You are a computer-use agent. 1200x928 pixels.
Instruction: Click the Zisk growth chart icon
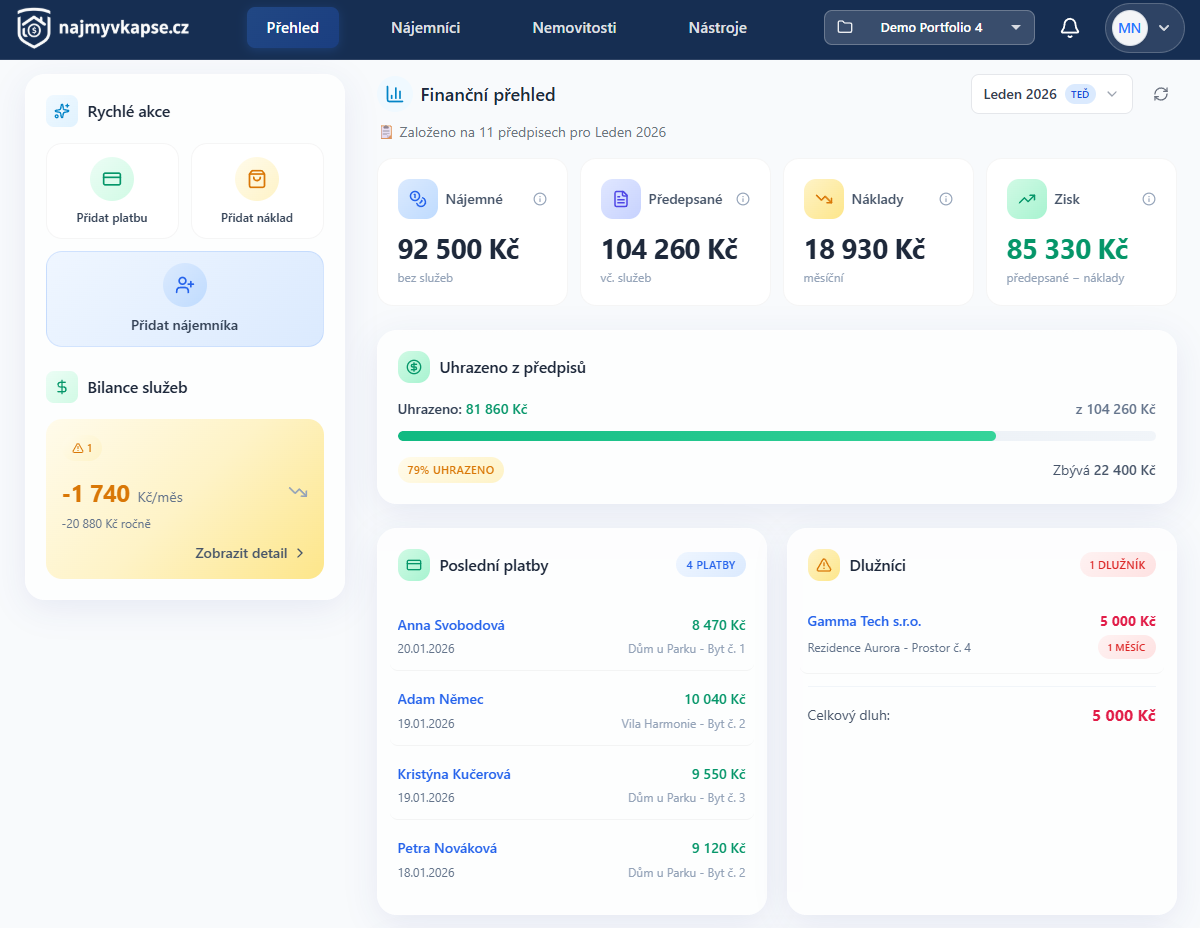[1026, 199]
